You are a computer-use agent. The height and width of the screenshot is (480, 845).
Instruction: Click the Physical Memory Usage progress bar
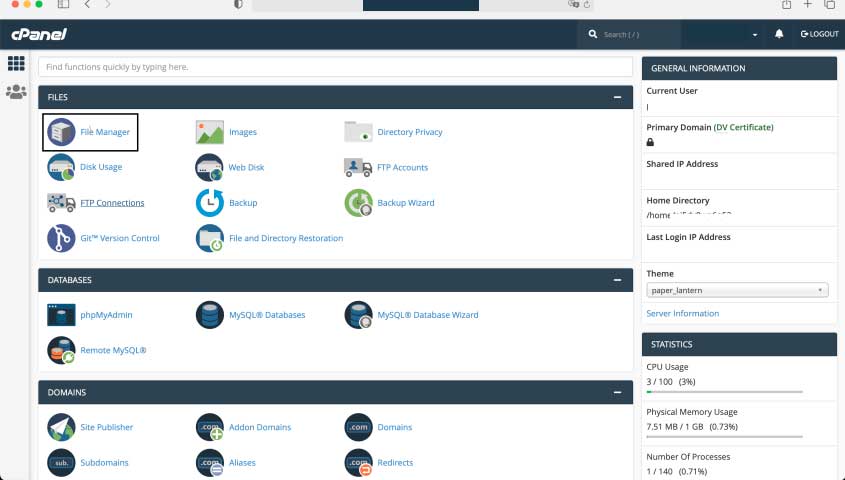(x=724, y=437)
